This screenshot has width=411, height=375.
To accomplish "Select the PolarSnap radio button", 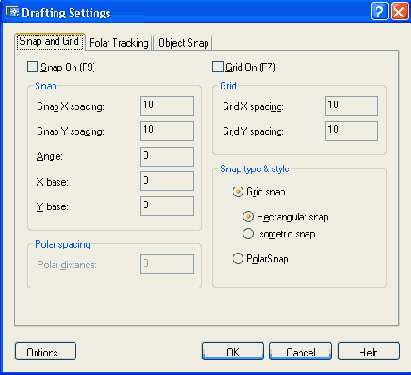I will [238, 258].
